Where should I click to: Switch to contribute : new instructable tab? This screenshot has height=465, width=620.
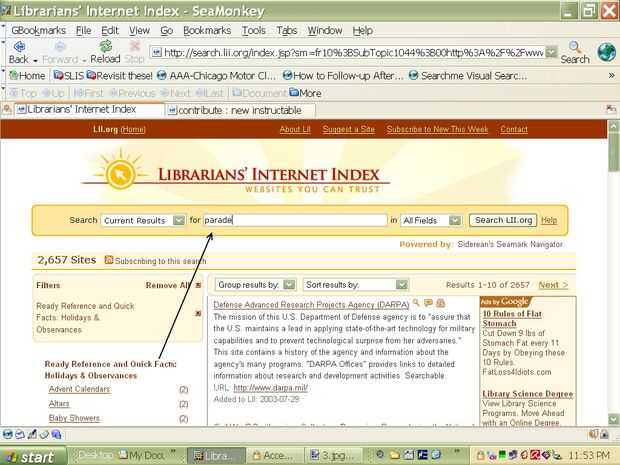[x=240, y=110]
